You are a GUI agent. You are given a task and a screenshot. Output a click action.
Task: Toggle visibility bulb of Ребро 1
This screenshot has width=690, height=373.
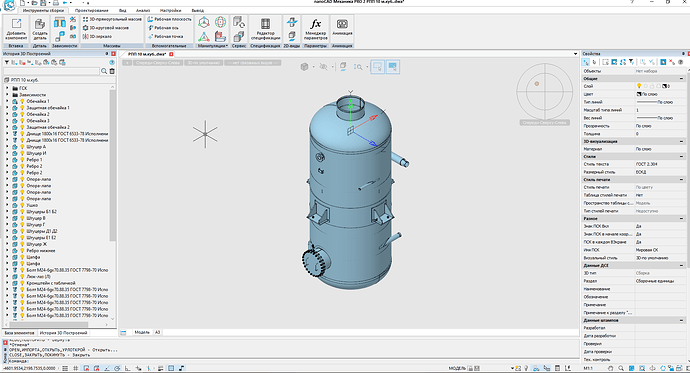click(22, 160)
